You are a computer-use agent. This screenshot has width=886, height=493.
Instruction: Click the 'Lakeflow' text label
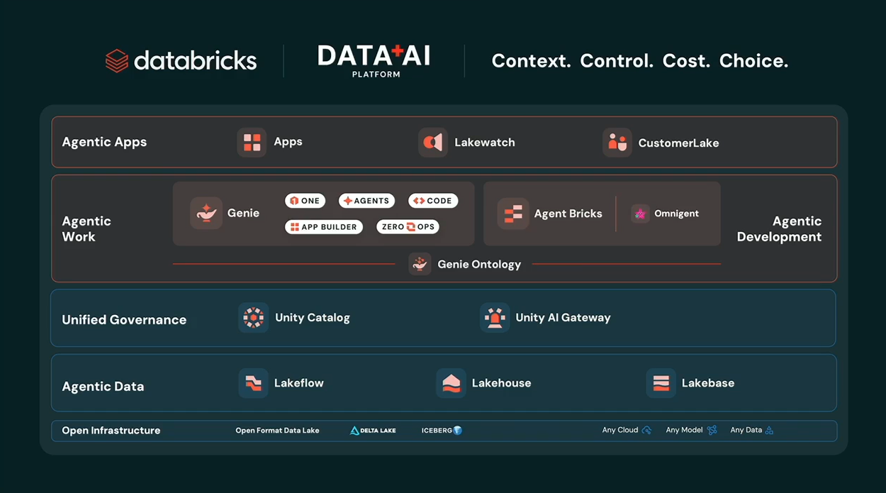[x=299, y=383]
